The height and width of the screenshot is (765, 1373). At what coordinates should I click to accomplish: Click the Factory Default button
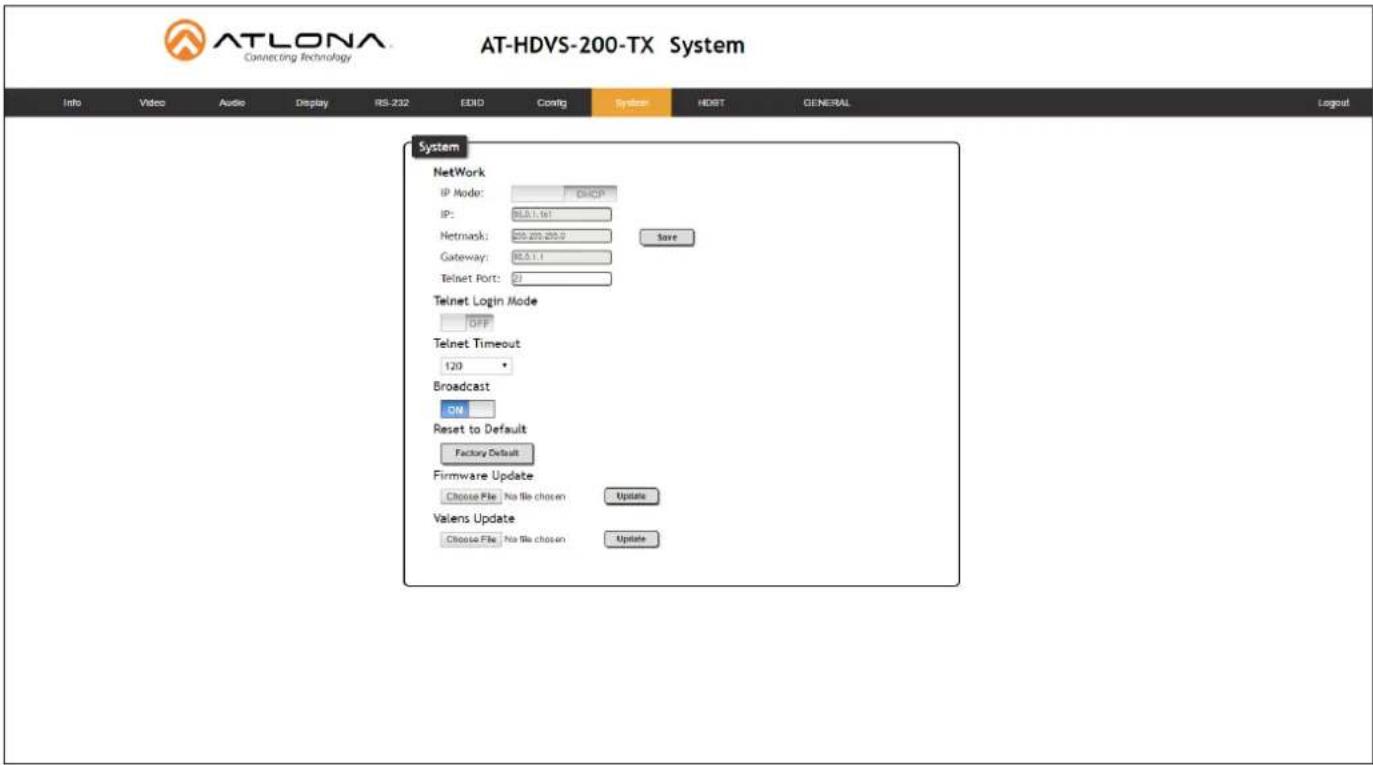(487, 453)
